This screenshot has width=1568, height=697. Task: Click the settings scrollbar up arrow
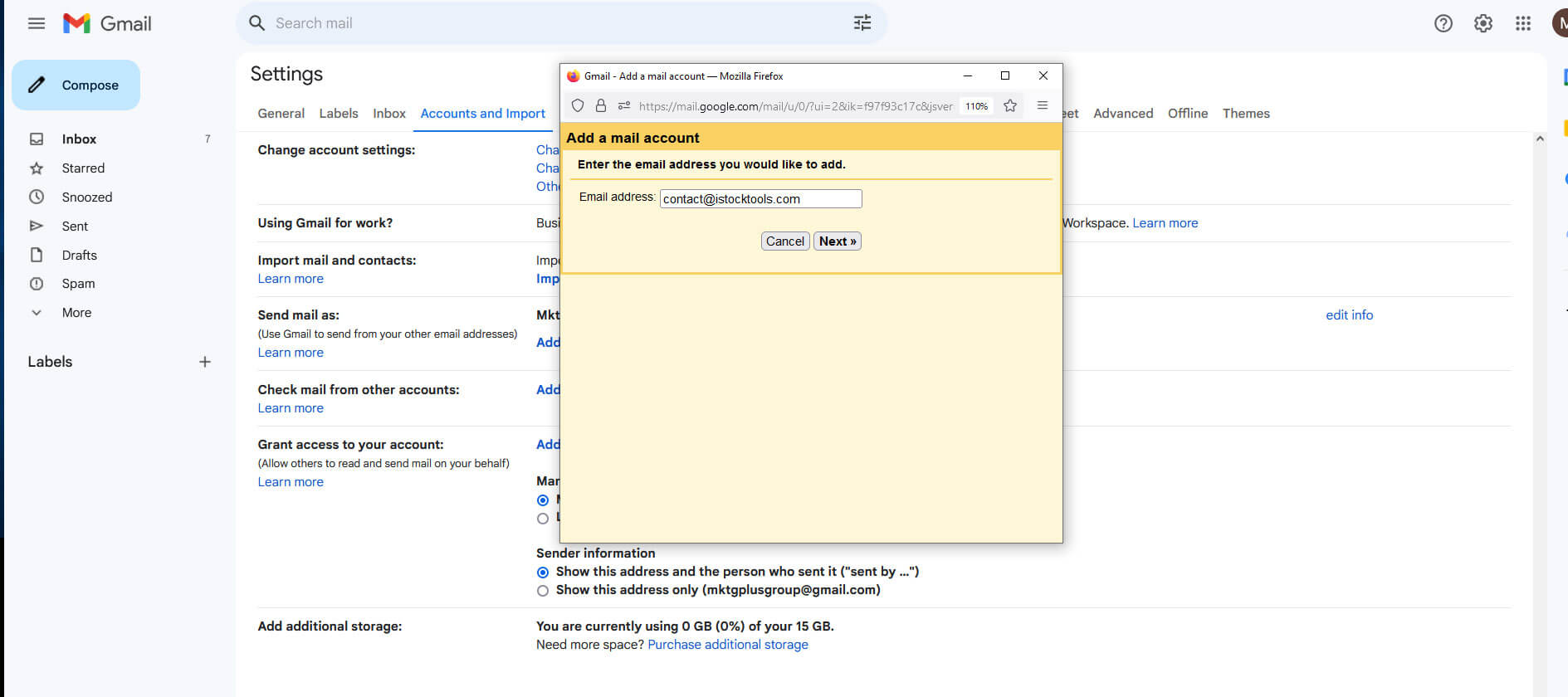point(1540,139)
